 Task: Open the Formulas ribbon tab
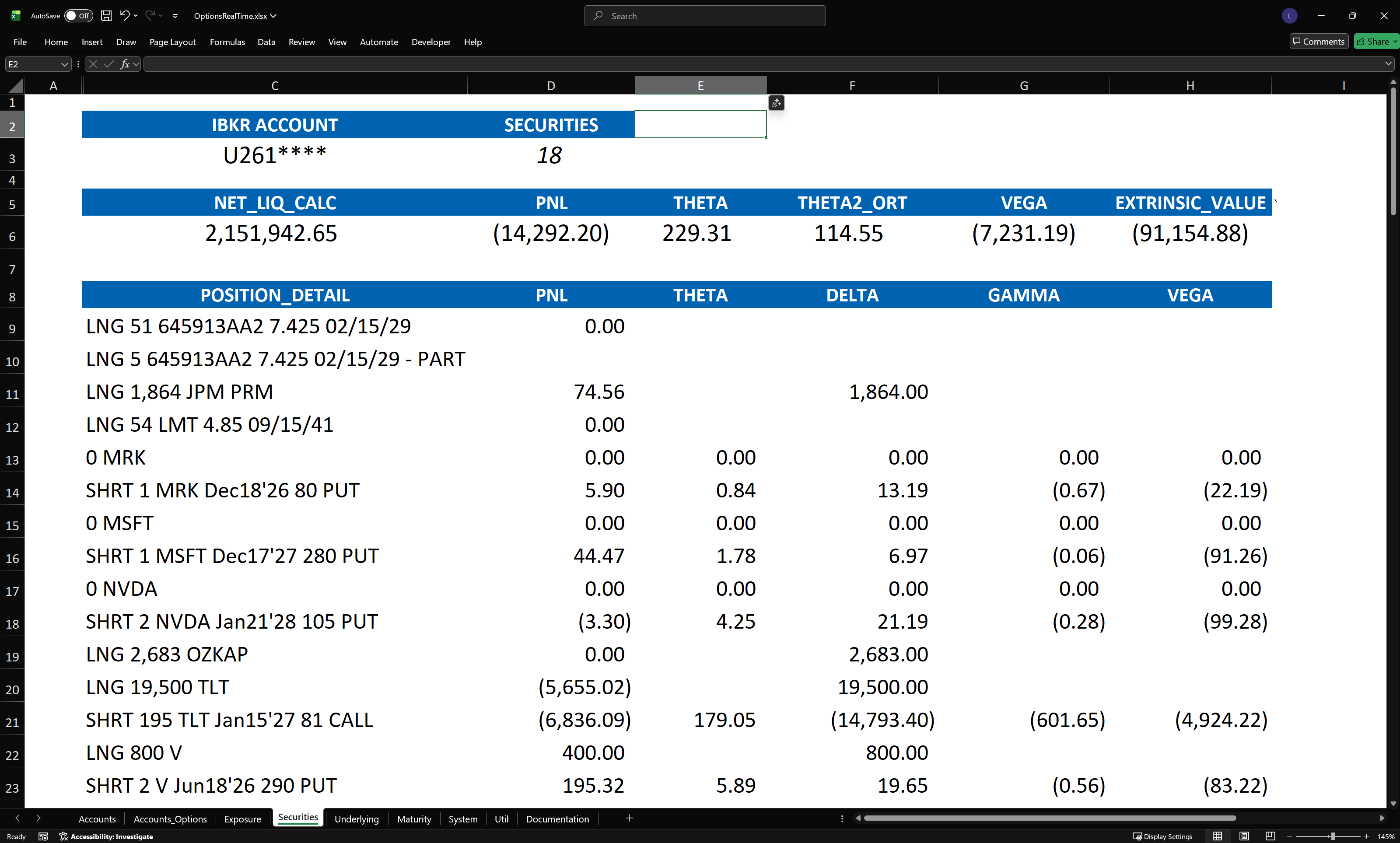coord(227,42)
